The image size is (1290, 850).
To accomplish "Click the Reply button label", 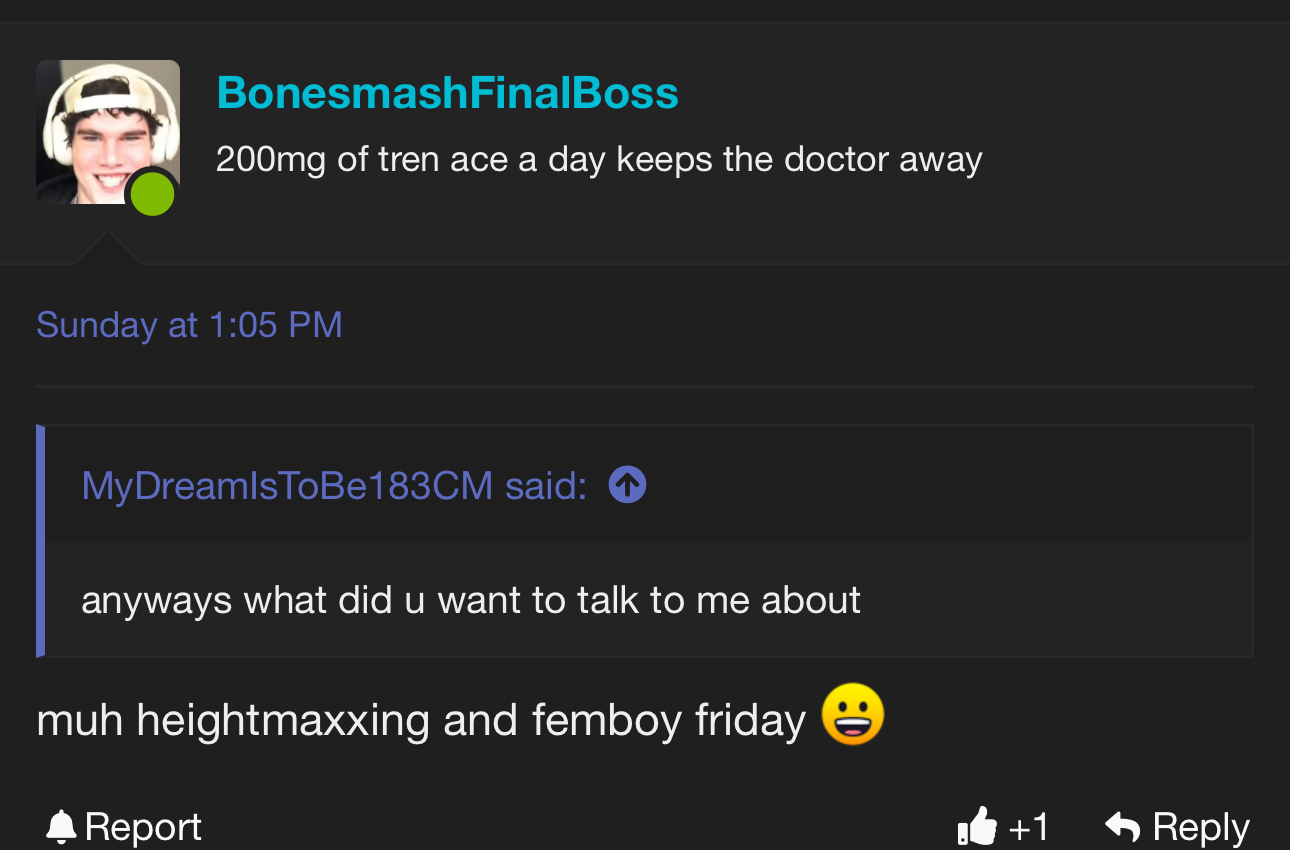I will (1200, 827).
